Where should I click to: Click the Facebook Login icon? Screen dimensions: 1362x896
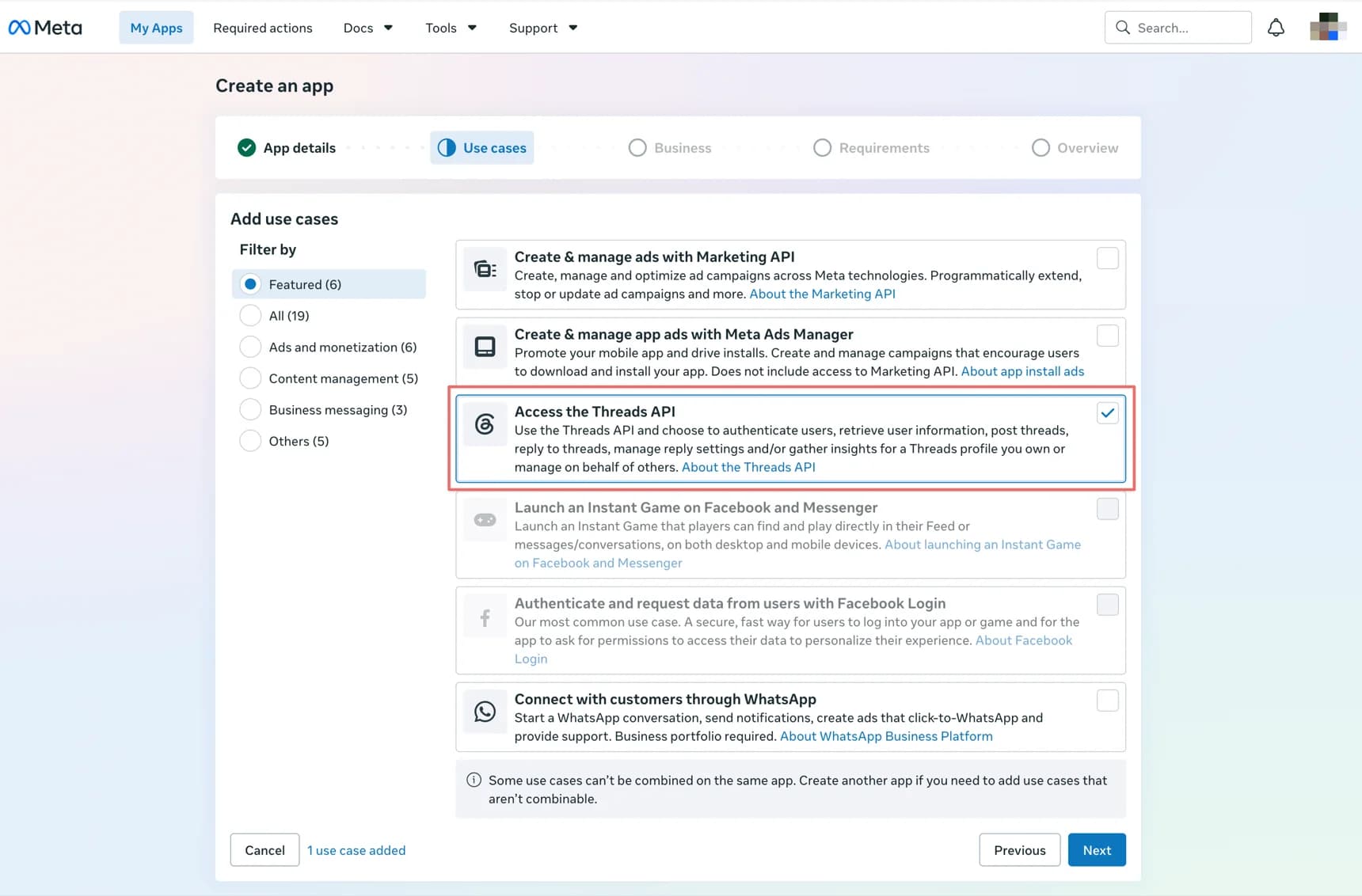click(485, 616)
